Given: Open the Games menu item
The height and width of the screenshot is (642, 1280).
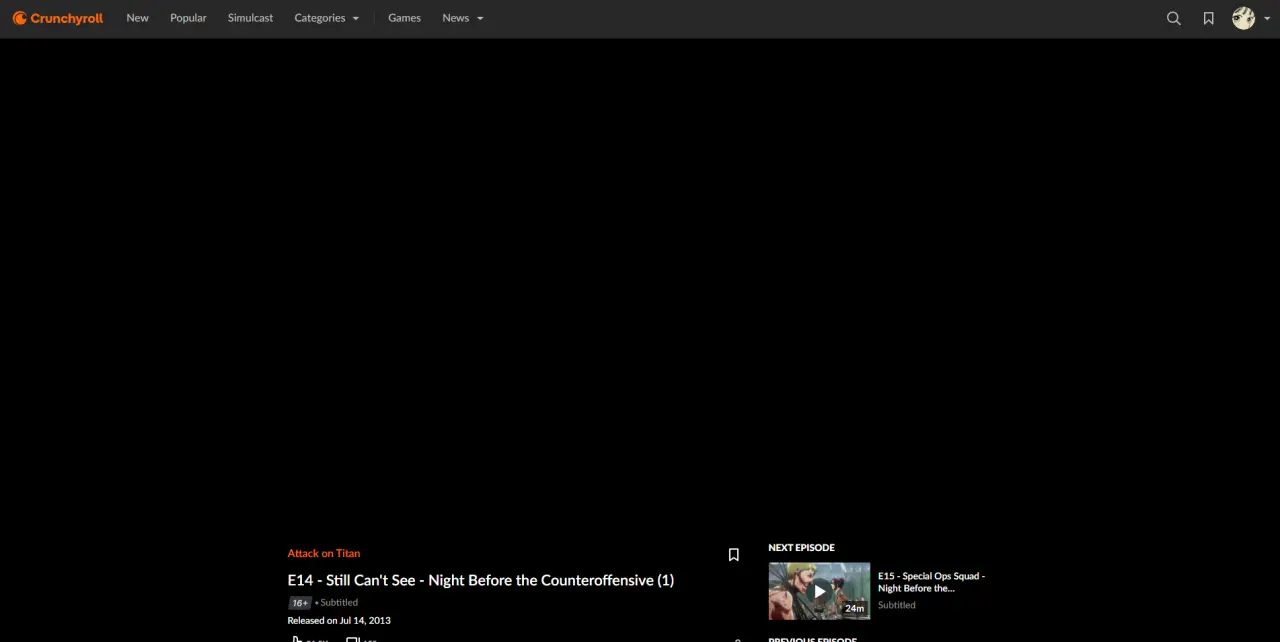Looking at the screenshot, I should (x=404, y=18).
